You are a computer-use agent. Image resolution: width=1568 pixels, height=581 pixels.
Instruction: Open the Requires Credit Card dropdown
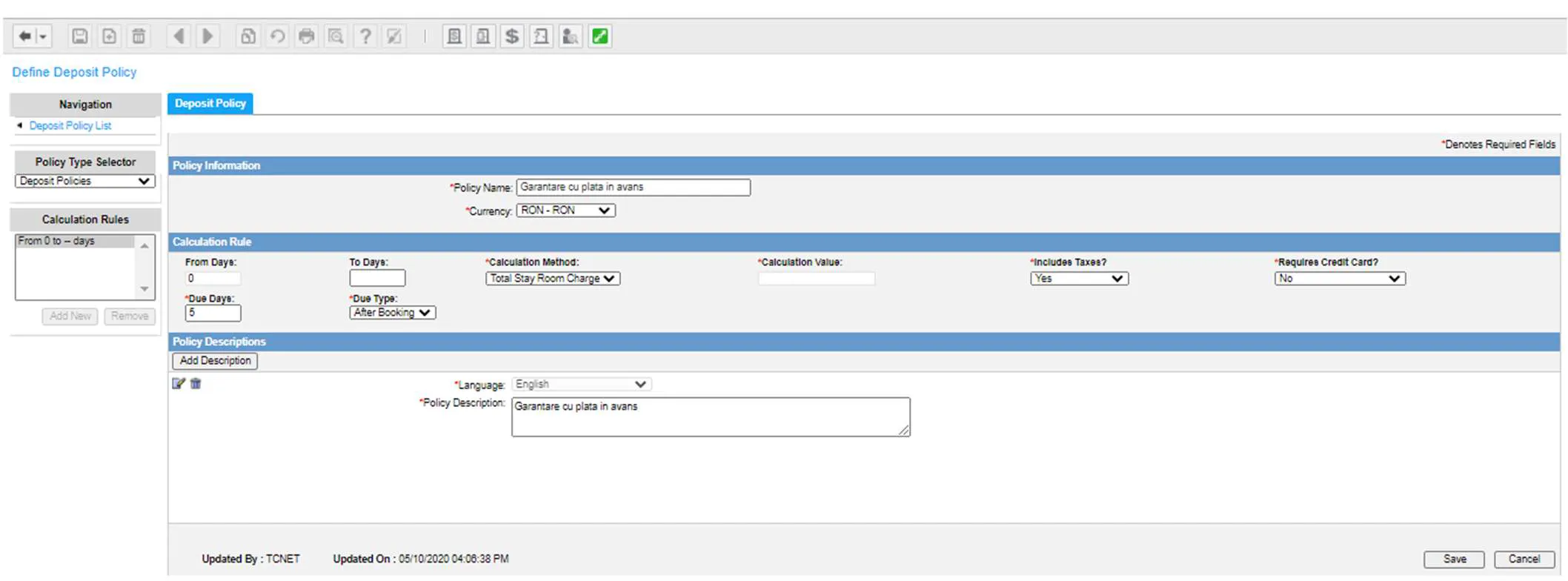click(x=1340, y=279)
